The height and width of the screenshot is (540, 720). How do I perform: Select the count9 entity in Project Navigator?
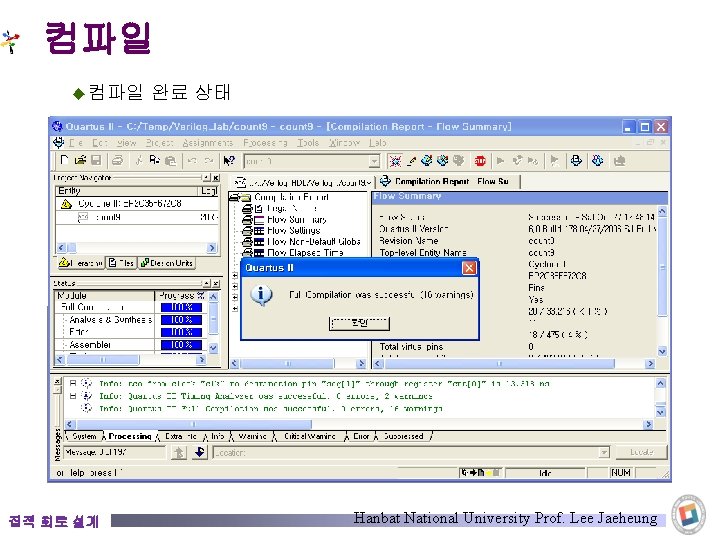[x=108, y=217]
